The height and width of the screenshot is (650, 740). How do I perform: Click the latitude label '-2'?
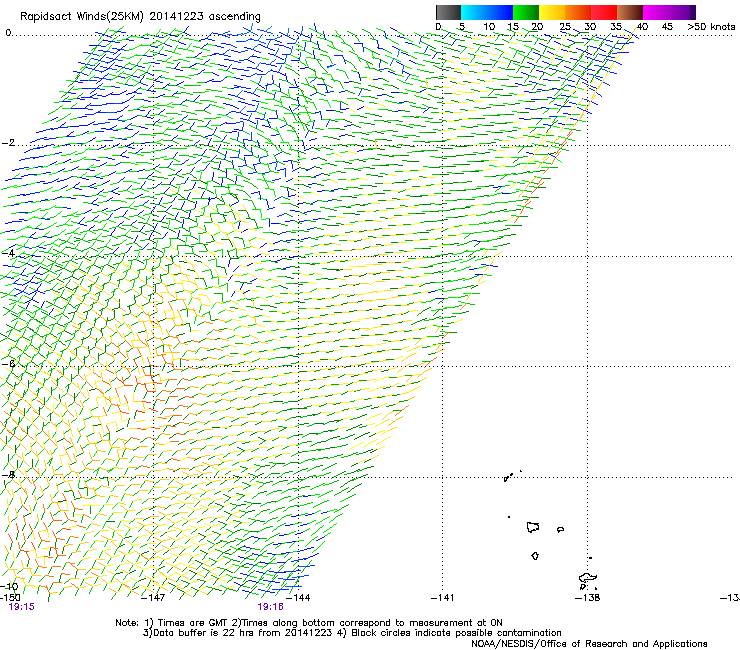pyautogui.click(x=8, y=143)
